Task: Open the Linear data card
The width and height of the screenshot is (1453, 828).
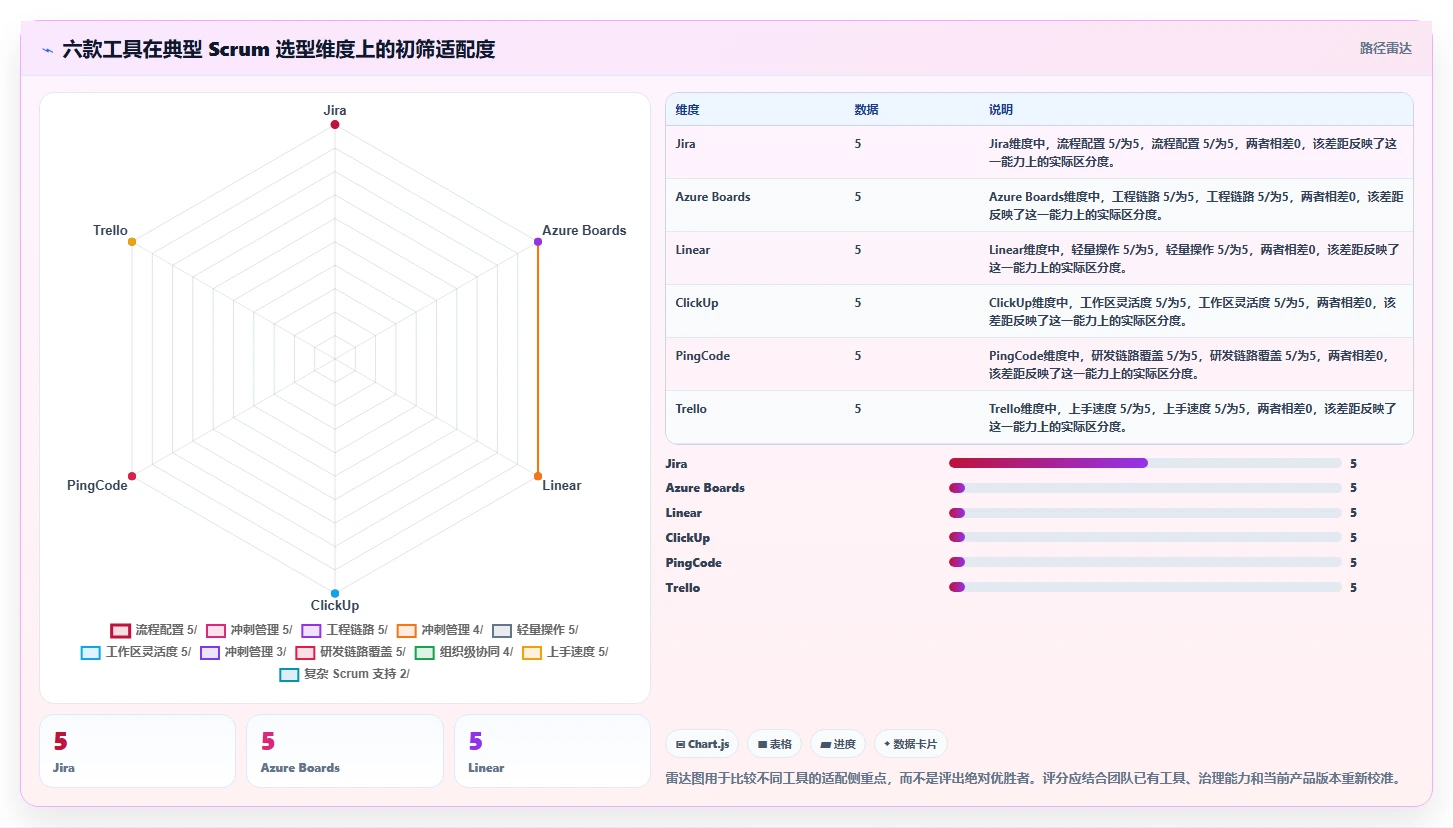Action: point(552,751)
